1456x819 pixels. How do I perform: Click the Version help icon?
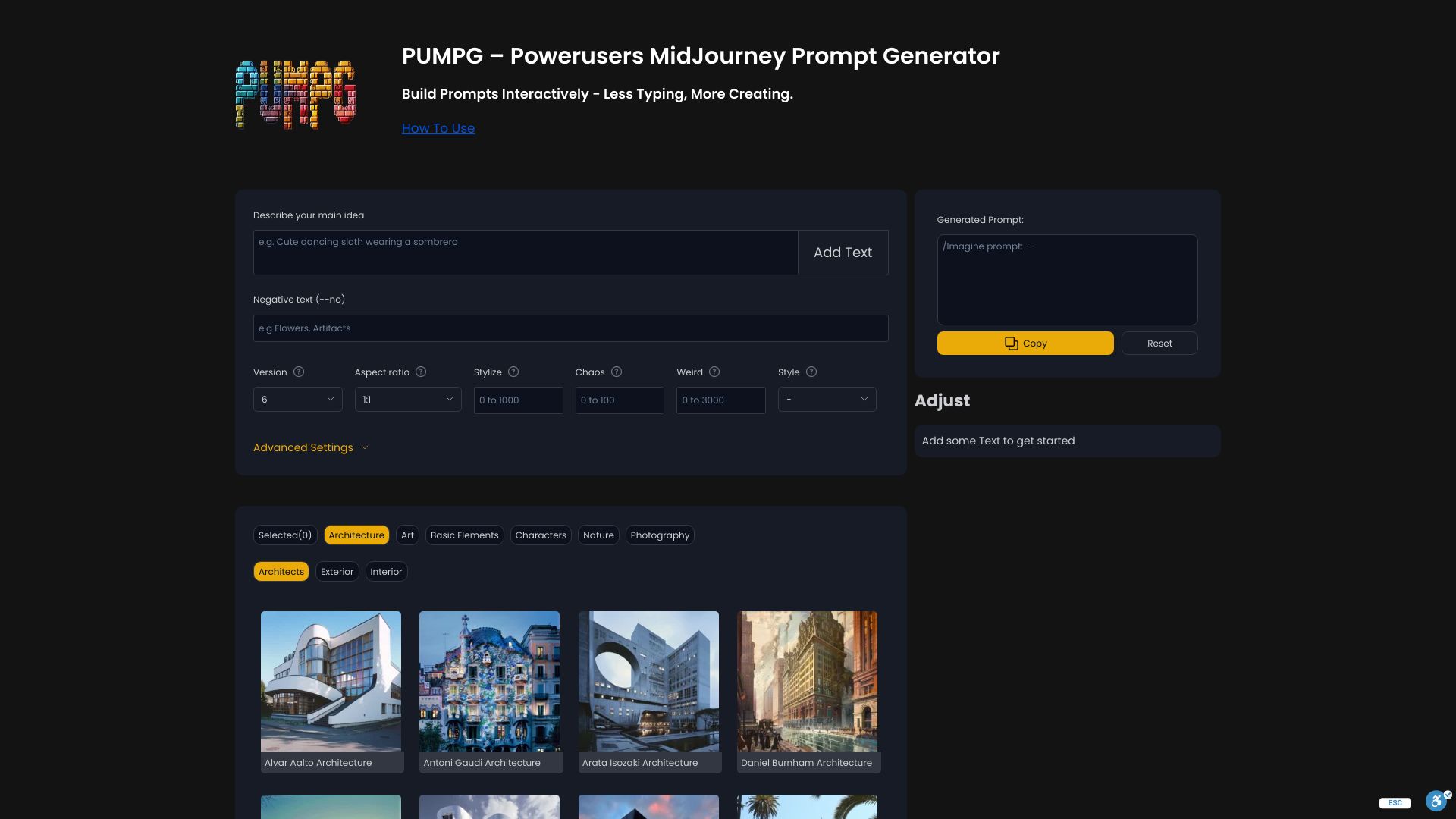click(x=299, y=372)
